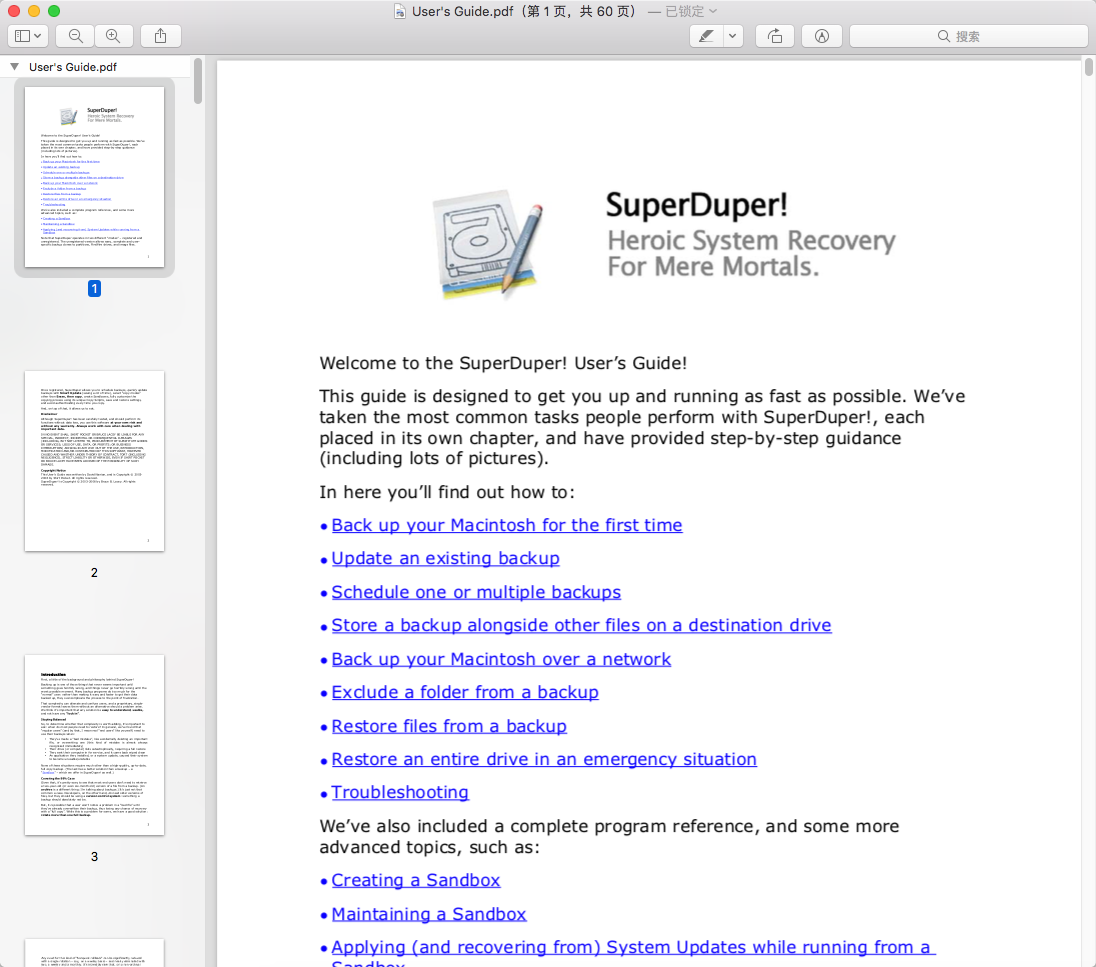
Task: Click the window title User's Guide.pdf
Action: click(463, 11)
